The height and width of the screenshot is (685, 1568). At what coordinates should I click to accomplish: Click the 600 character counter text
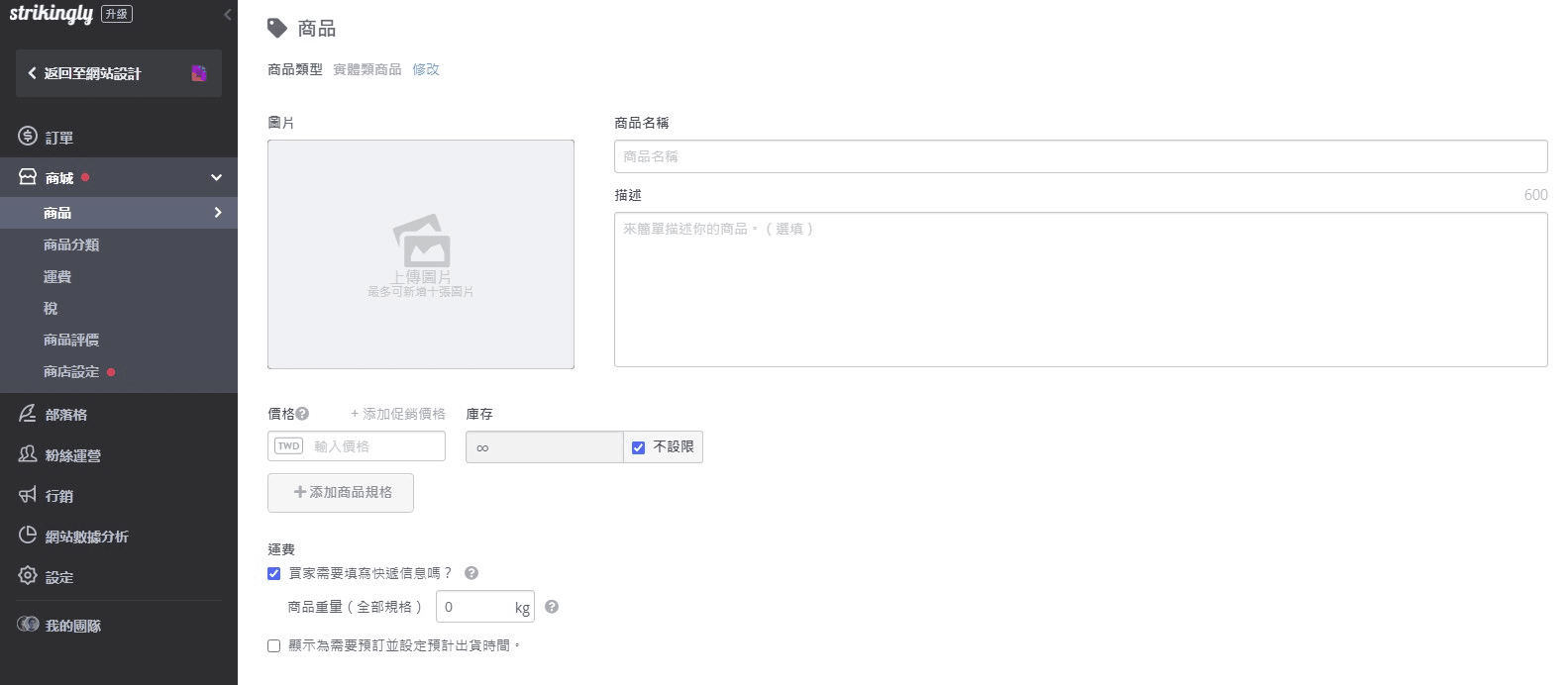(x=1536, y=195)
